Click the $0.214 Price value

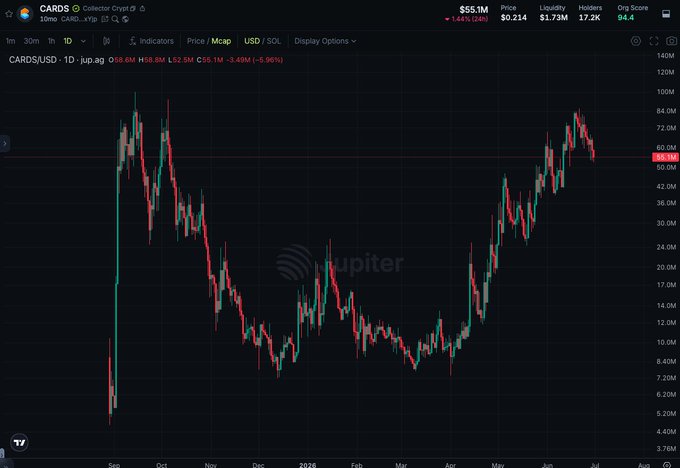[513, 17]
